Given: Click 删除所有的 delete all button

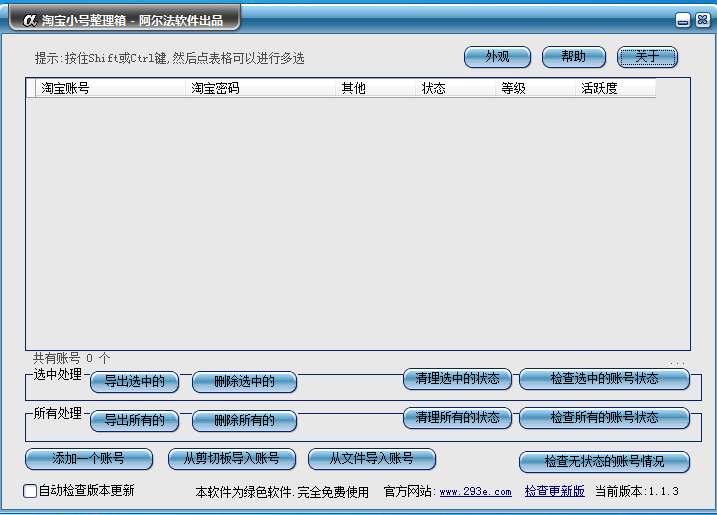Looking at the screenshot, I should [244, 420].
